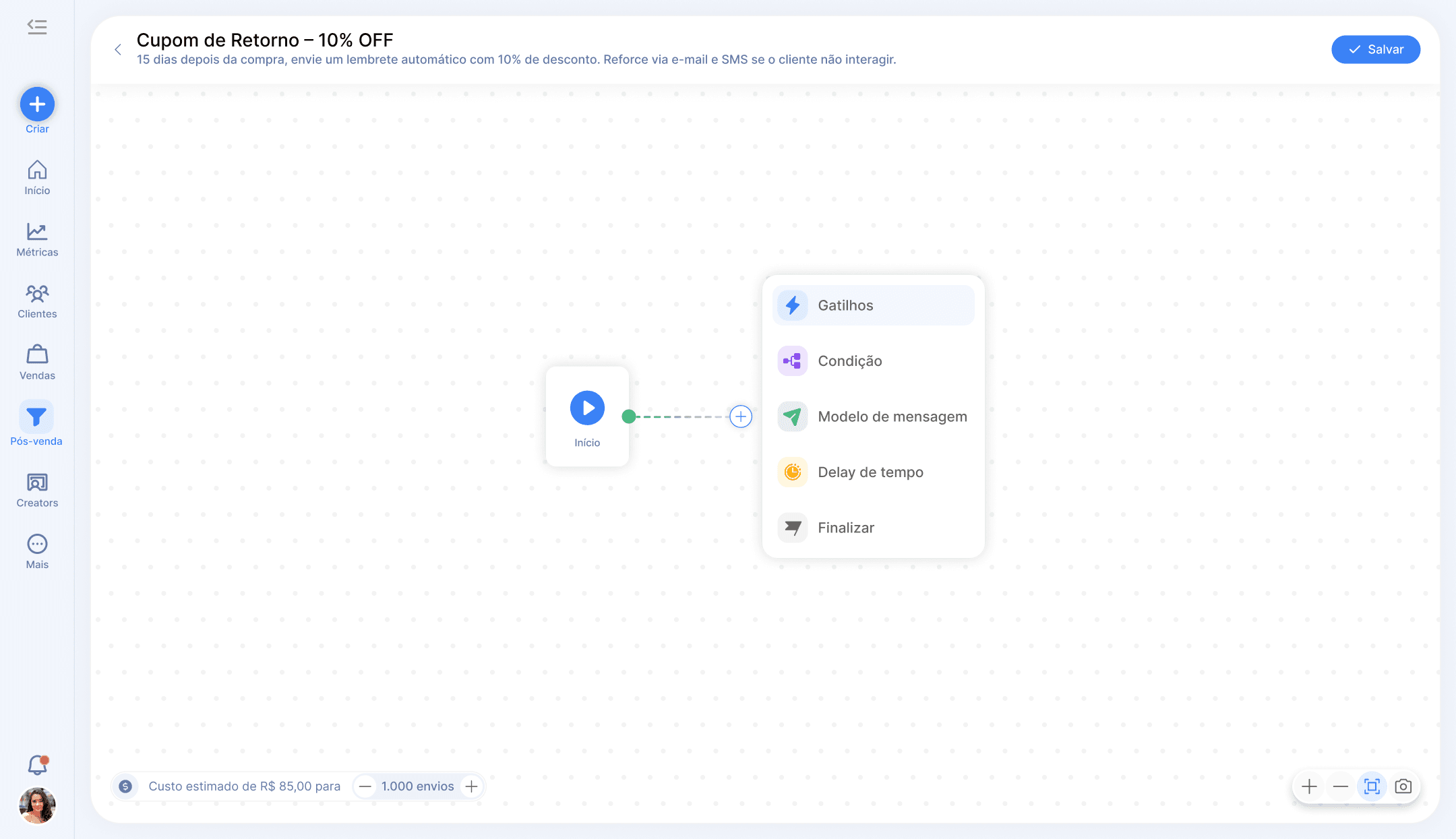Collapse the sidebar menu
1456x839 pixels.
(37, 27)
